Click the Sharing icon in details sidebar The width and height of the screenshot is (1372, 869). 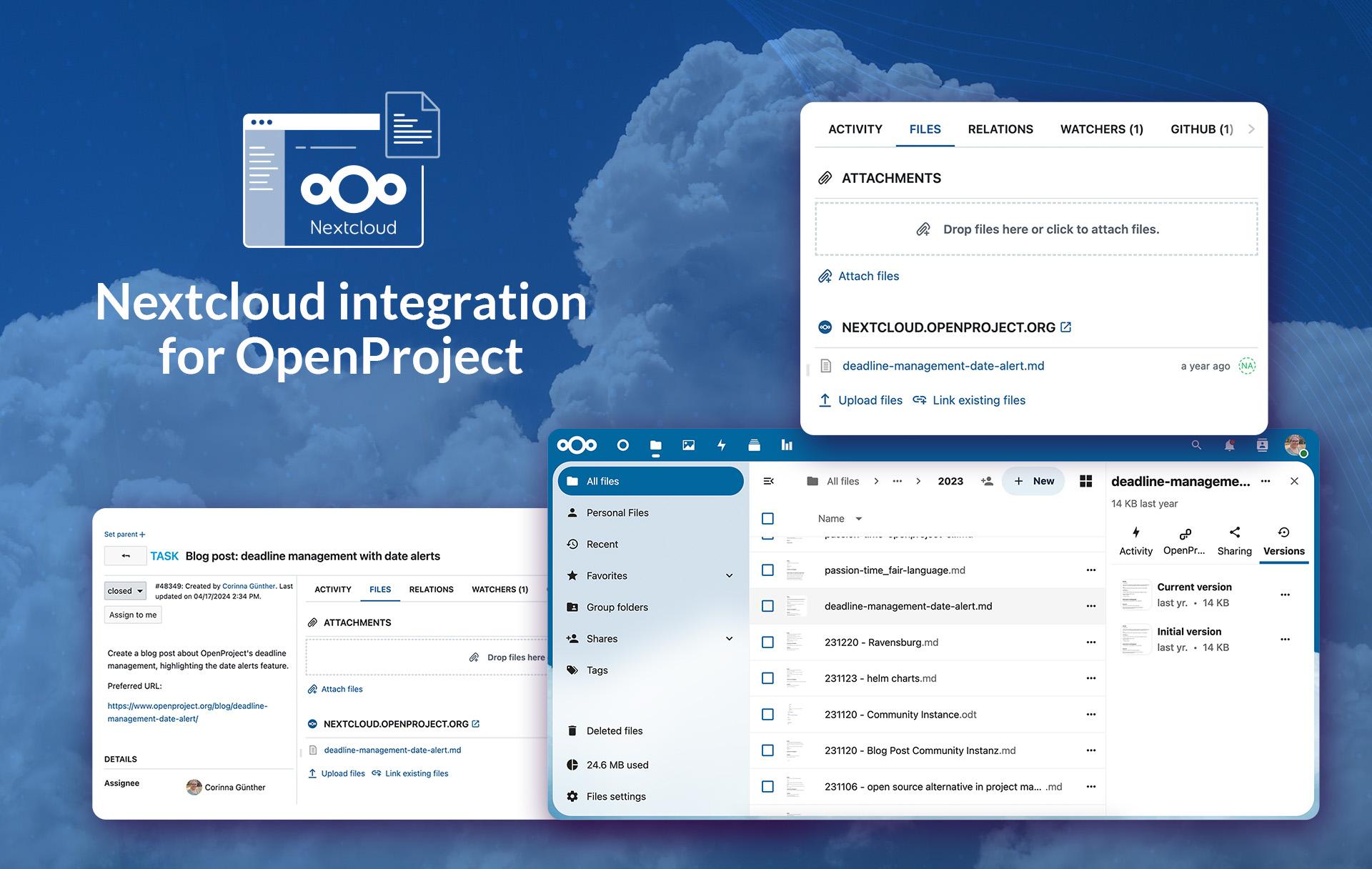pyautogui.click(x=1234, y=541)
